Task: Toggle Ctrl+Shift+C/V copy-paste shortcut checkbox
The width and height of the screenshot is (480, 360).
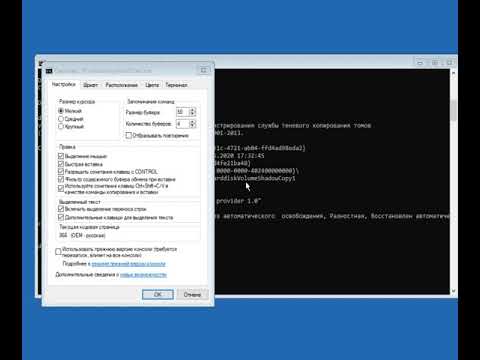Action: click(61, 188)
